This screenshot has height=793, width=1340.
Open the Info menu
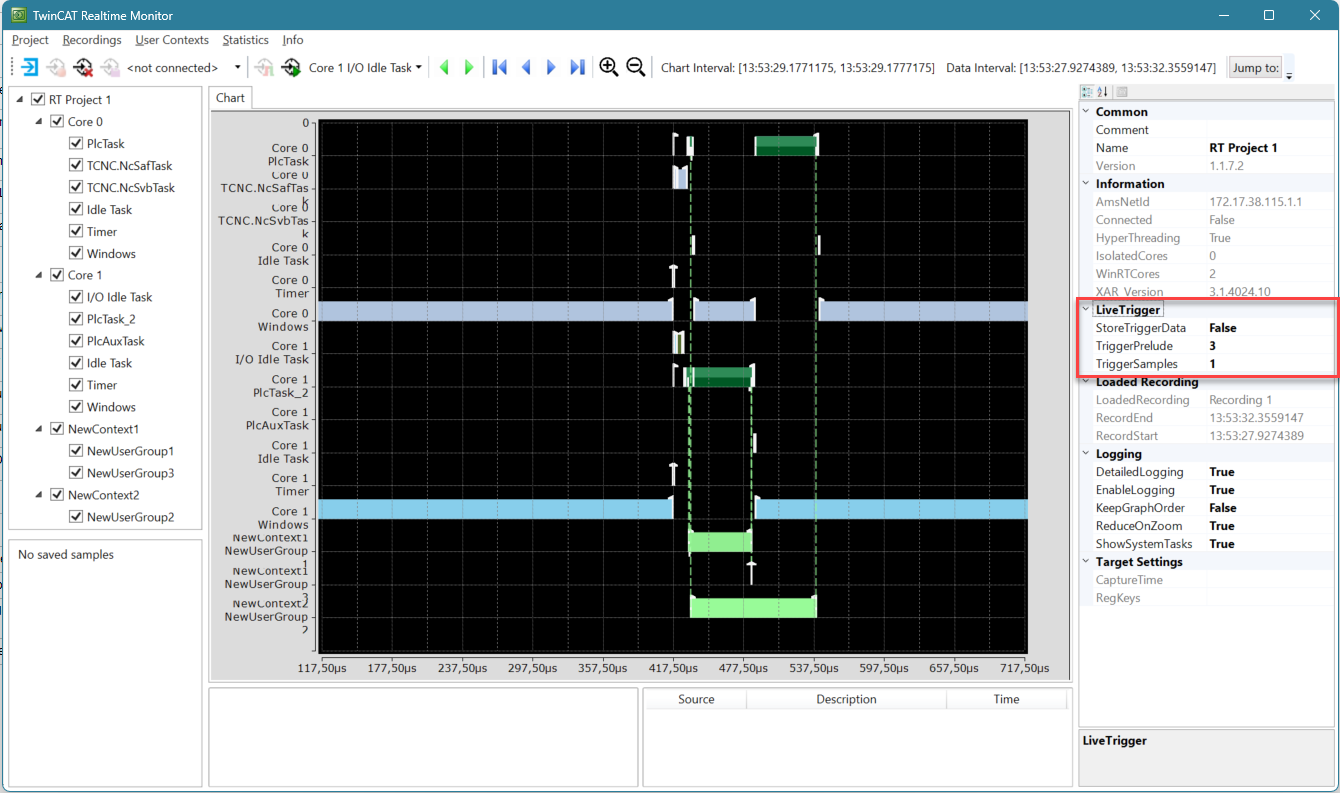(x=293, y=40)
